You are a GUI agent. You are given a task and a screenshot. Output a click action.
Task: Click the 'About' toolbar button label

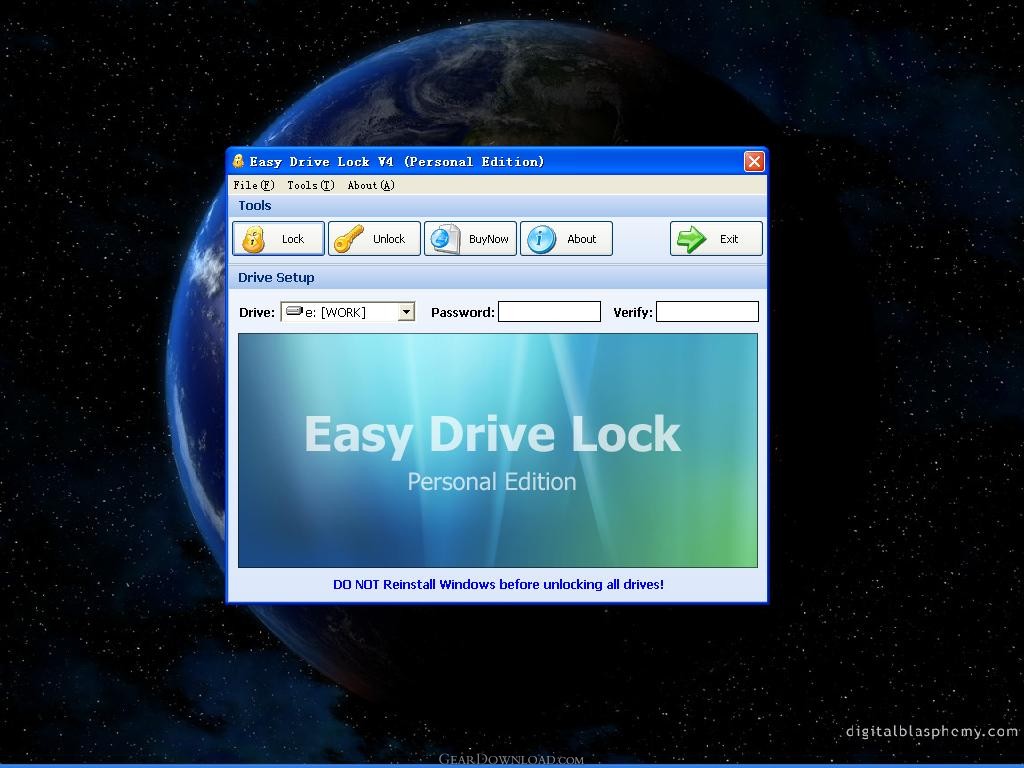[581, 239]
